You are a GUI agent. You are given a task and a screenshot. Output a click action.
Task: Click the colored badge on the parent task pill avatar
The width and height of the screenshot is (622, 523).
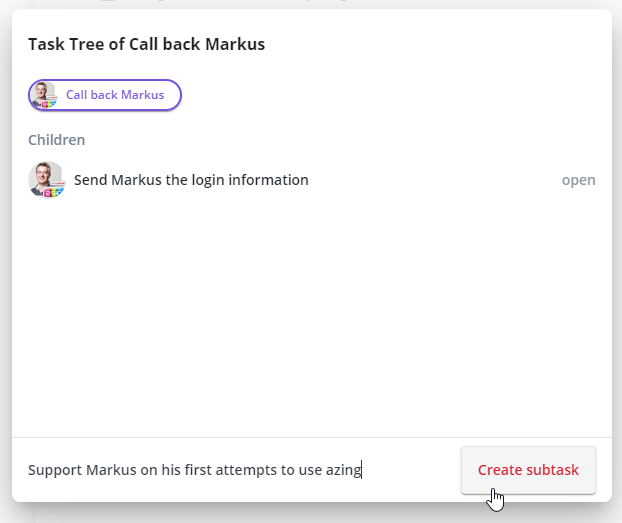pos(50,102)
